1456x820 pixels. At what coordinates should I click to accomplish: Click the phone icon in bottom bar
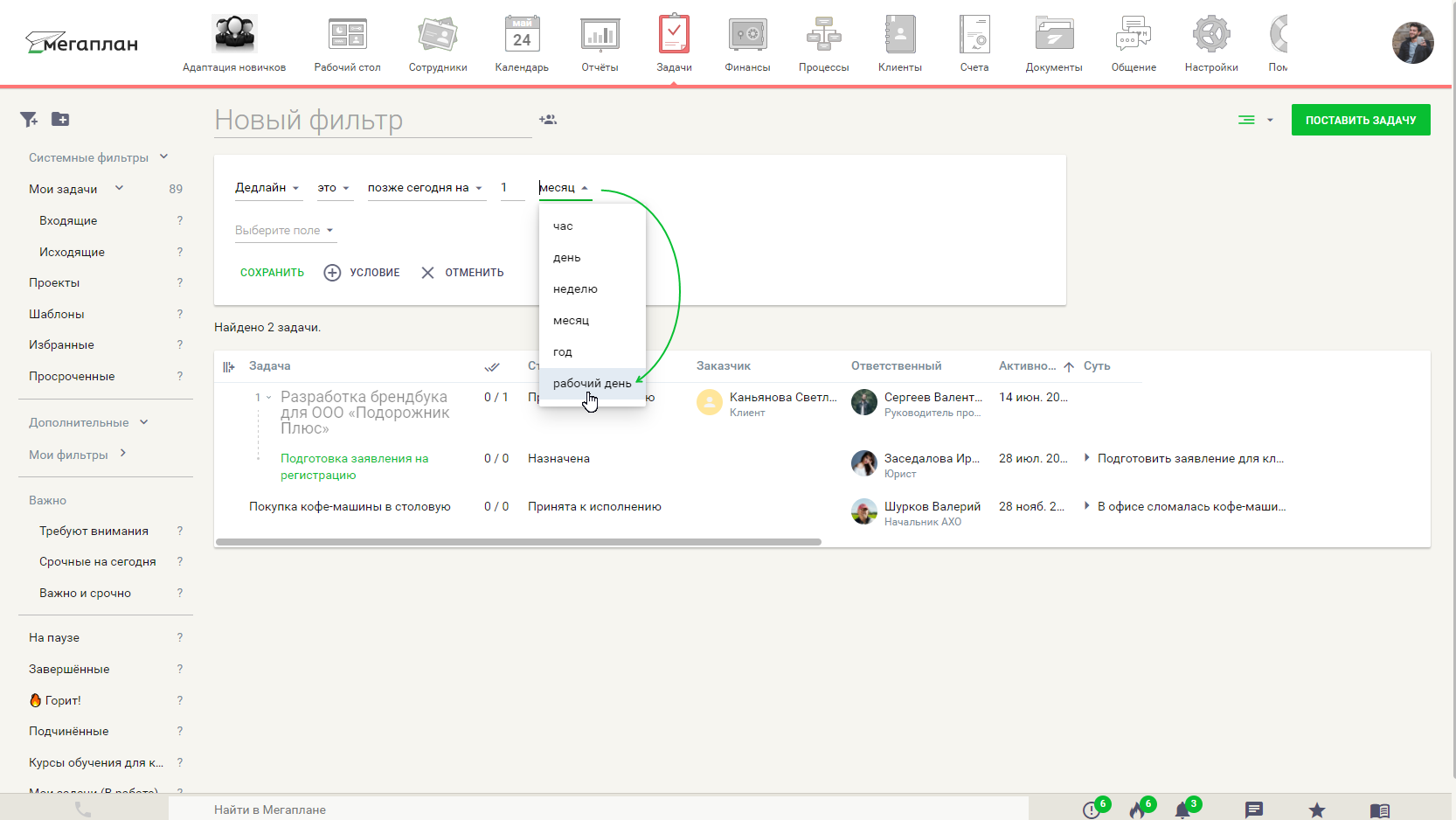point(83,810)
